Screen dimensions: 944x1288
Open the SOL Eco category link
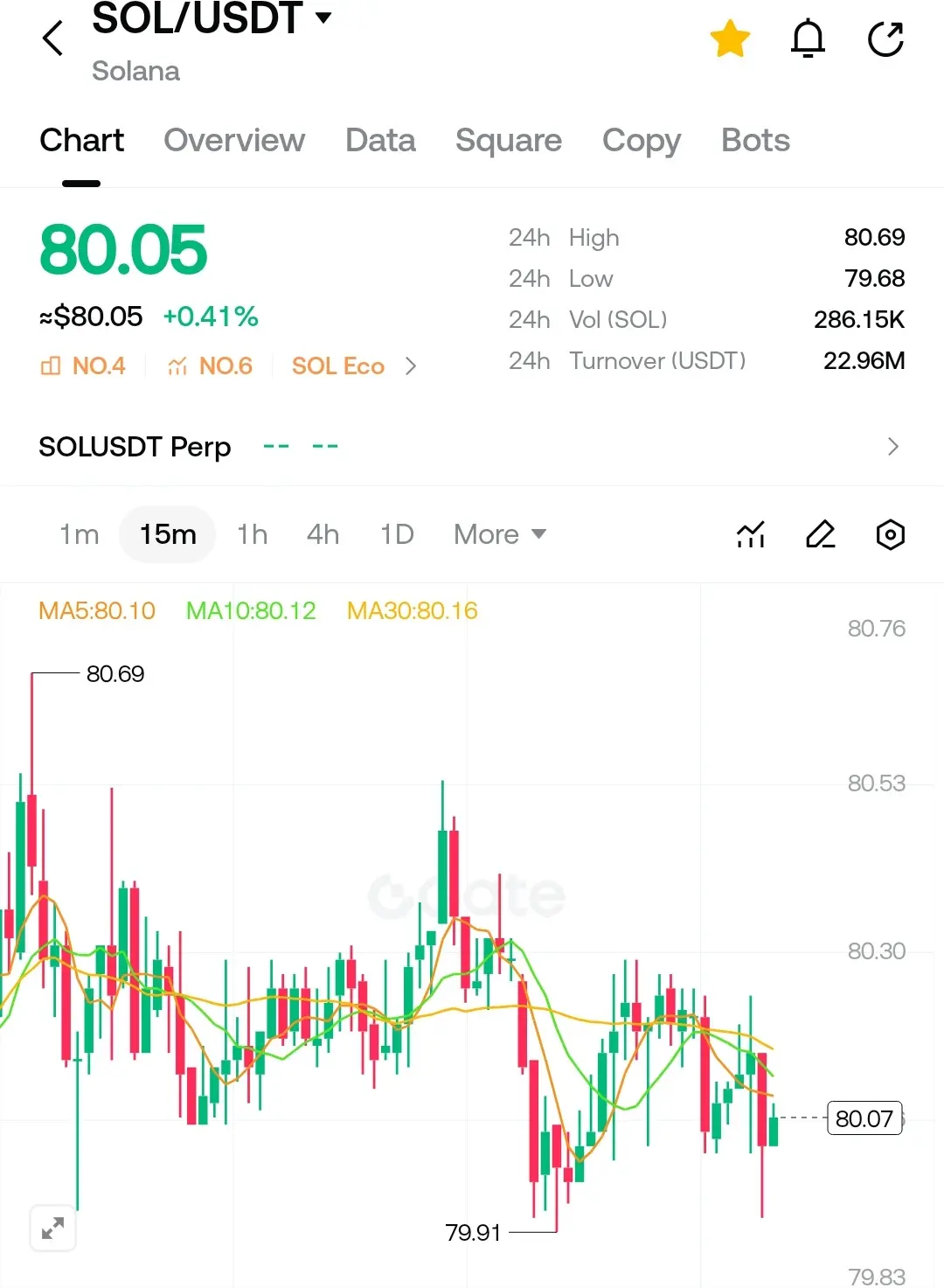click(338, 366)
